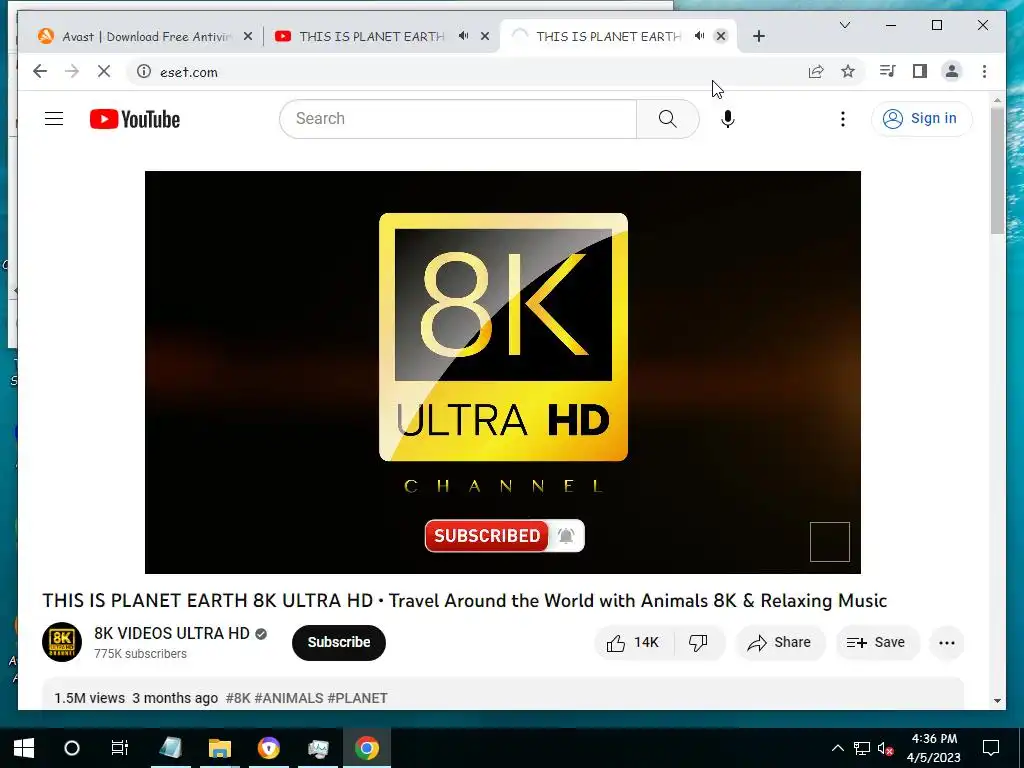This screenshot has height=768, width=1024.
Task: Click the square box in video corner
Action: [829, 541]
